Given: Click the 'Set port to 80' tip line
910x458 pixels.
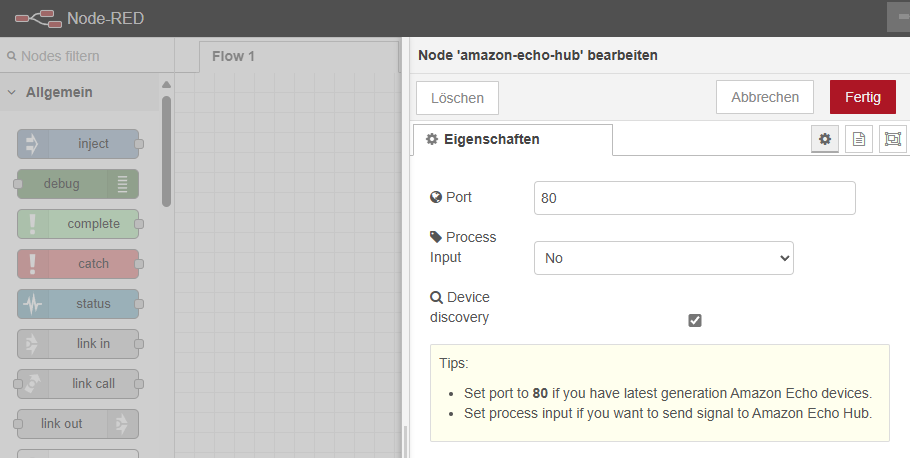Looking at the screenshot, I should tap(667, 394).
